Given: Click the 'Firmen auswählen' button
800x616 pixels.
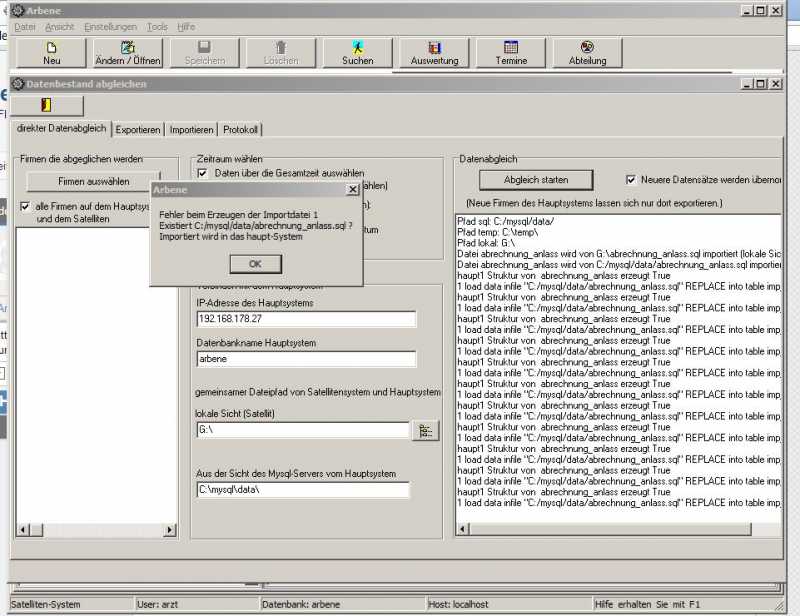Looking at the screenshot, I should 93,181.
